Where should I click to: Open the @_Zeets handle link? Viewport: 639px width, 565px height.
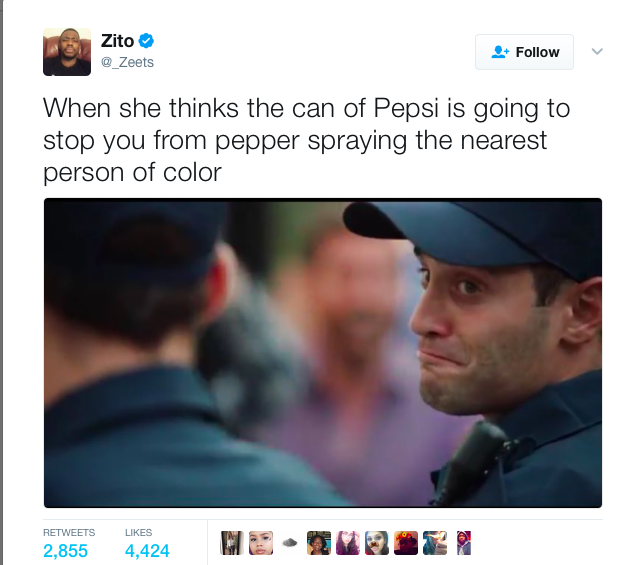pos(127,62)
